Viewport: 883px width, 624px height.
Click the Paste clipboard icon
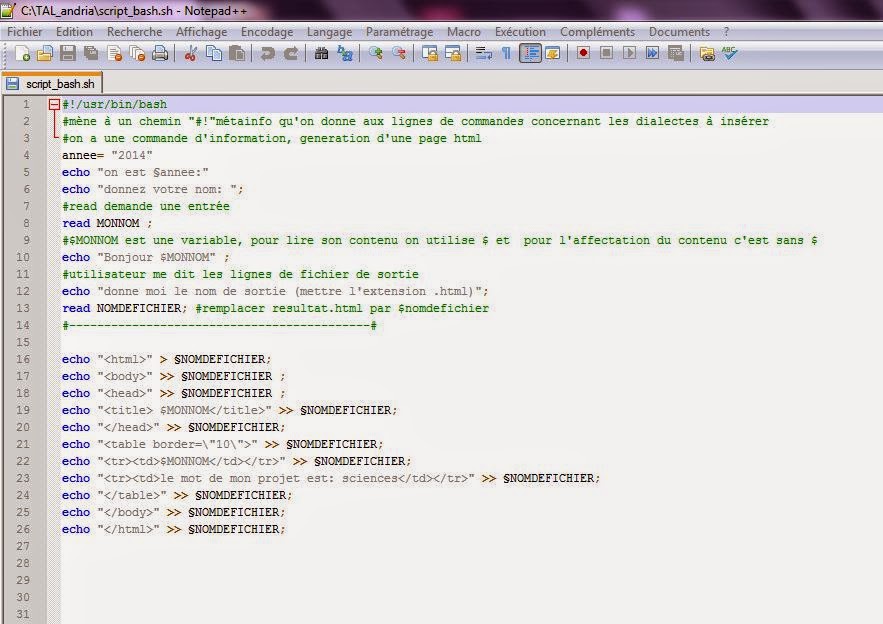tap(237, 54)
